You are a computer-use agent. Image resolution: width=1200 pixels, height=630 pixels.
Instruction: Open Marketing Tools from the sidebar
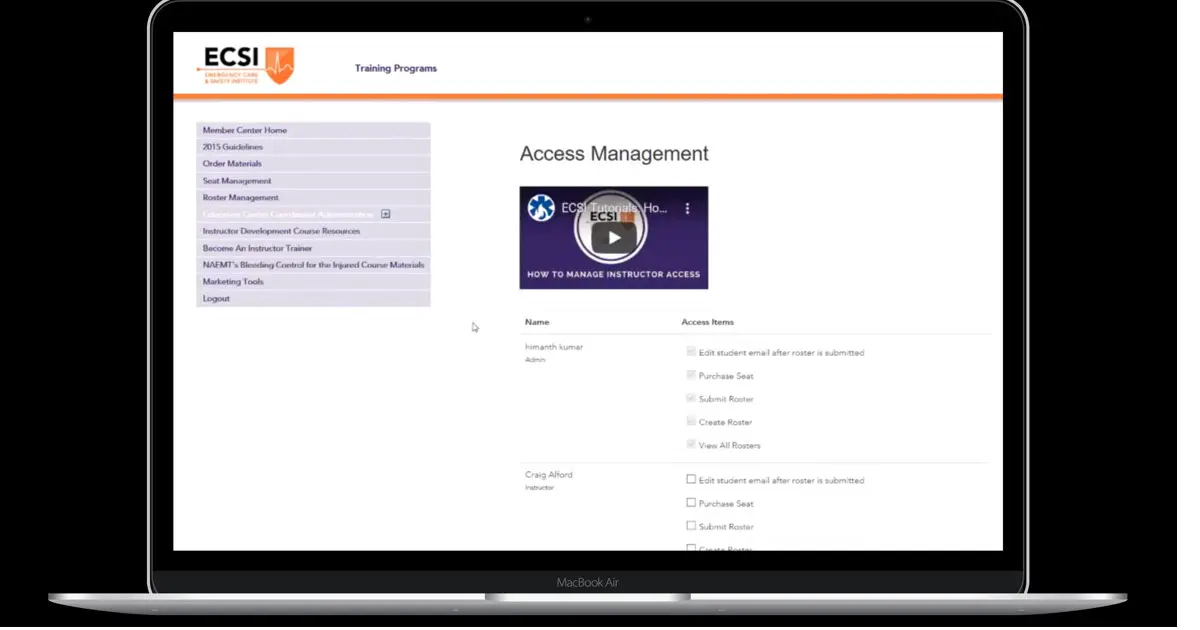[233, 282]
